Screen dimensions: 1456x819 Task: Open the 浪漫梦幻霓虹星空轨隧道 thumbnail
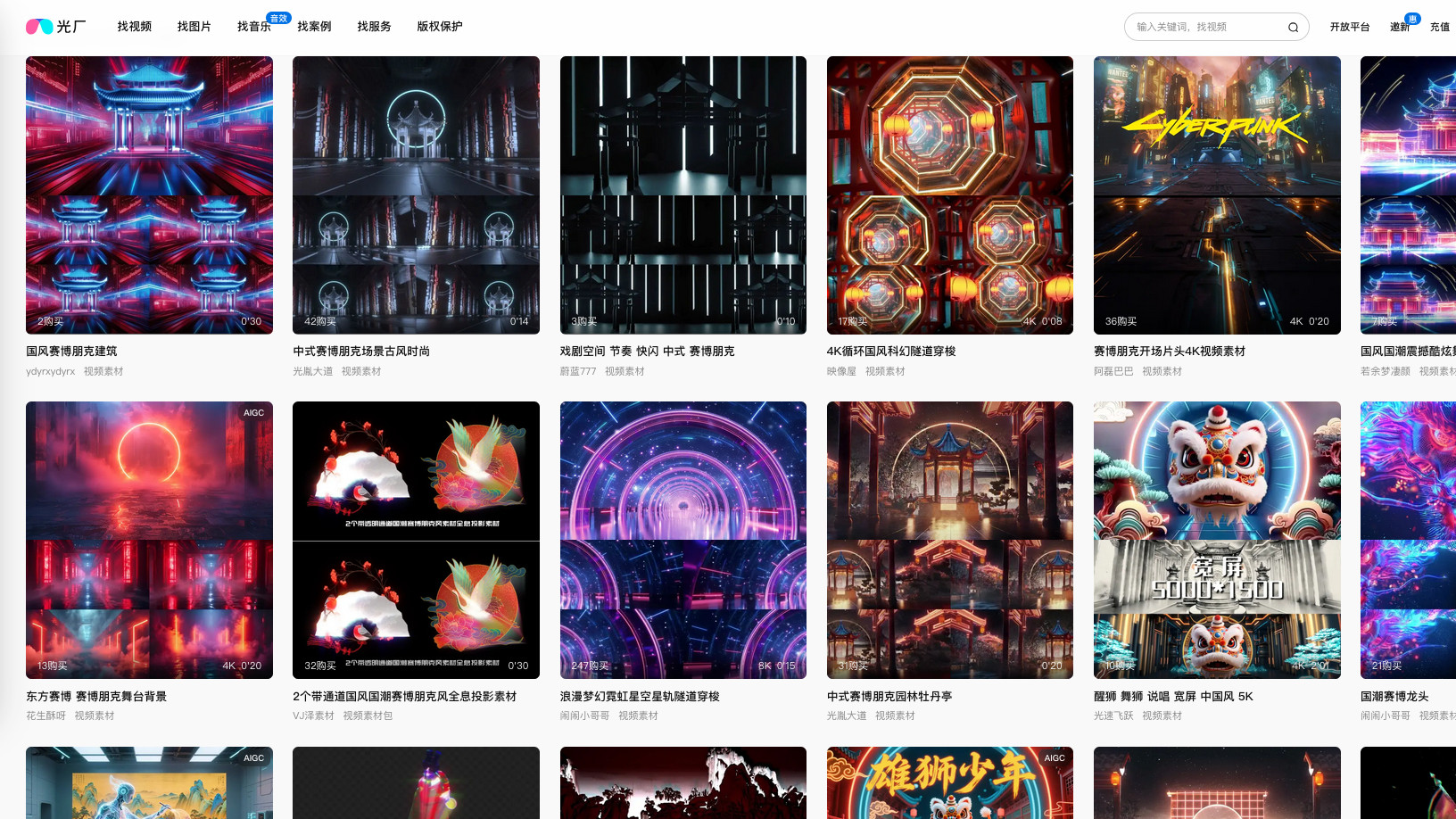(x=683, y=541)
